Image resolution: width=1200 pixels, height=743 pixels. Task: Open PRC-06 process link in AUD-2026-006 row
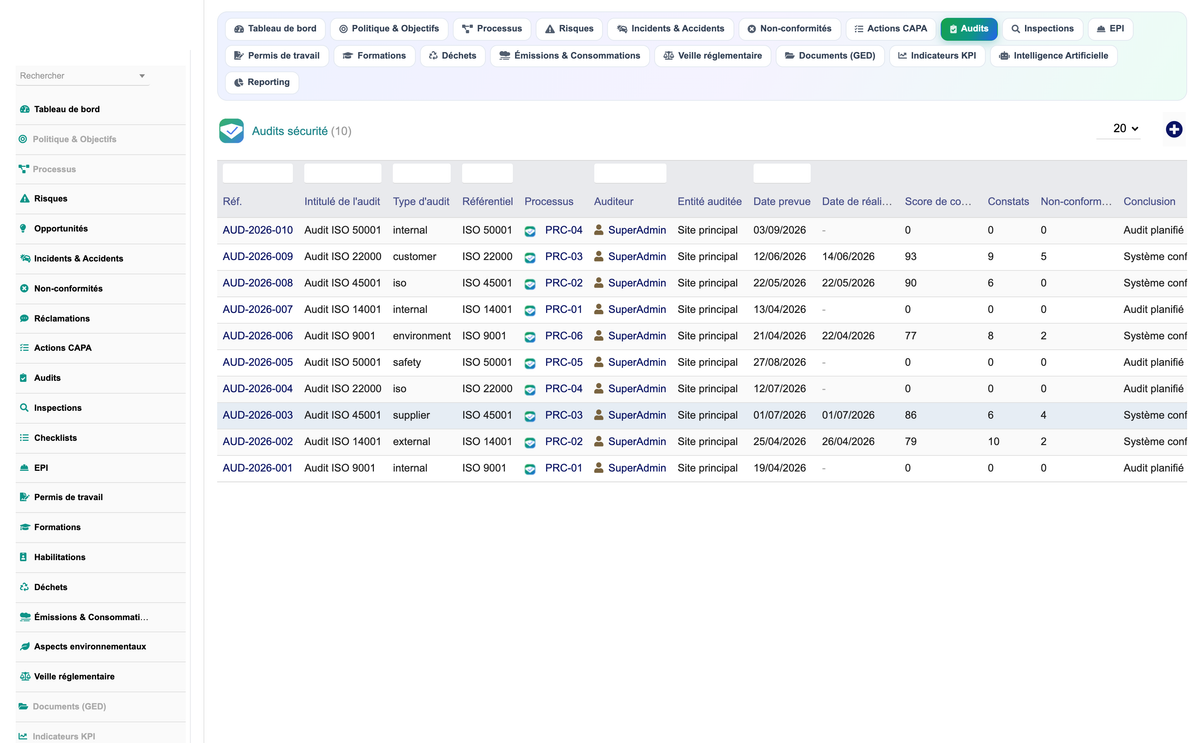pyautogui.click(x=563, y=336)
